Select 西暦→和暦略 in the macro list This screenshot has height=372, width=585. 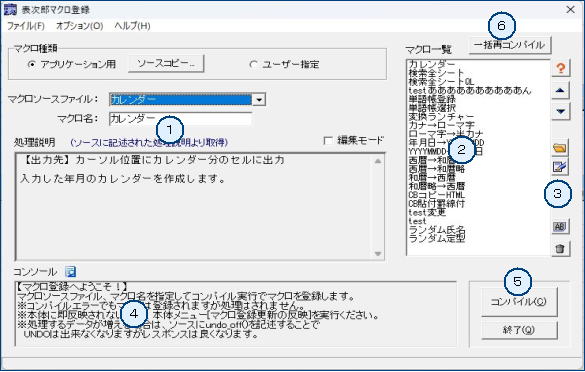pos(437,169)
